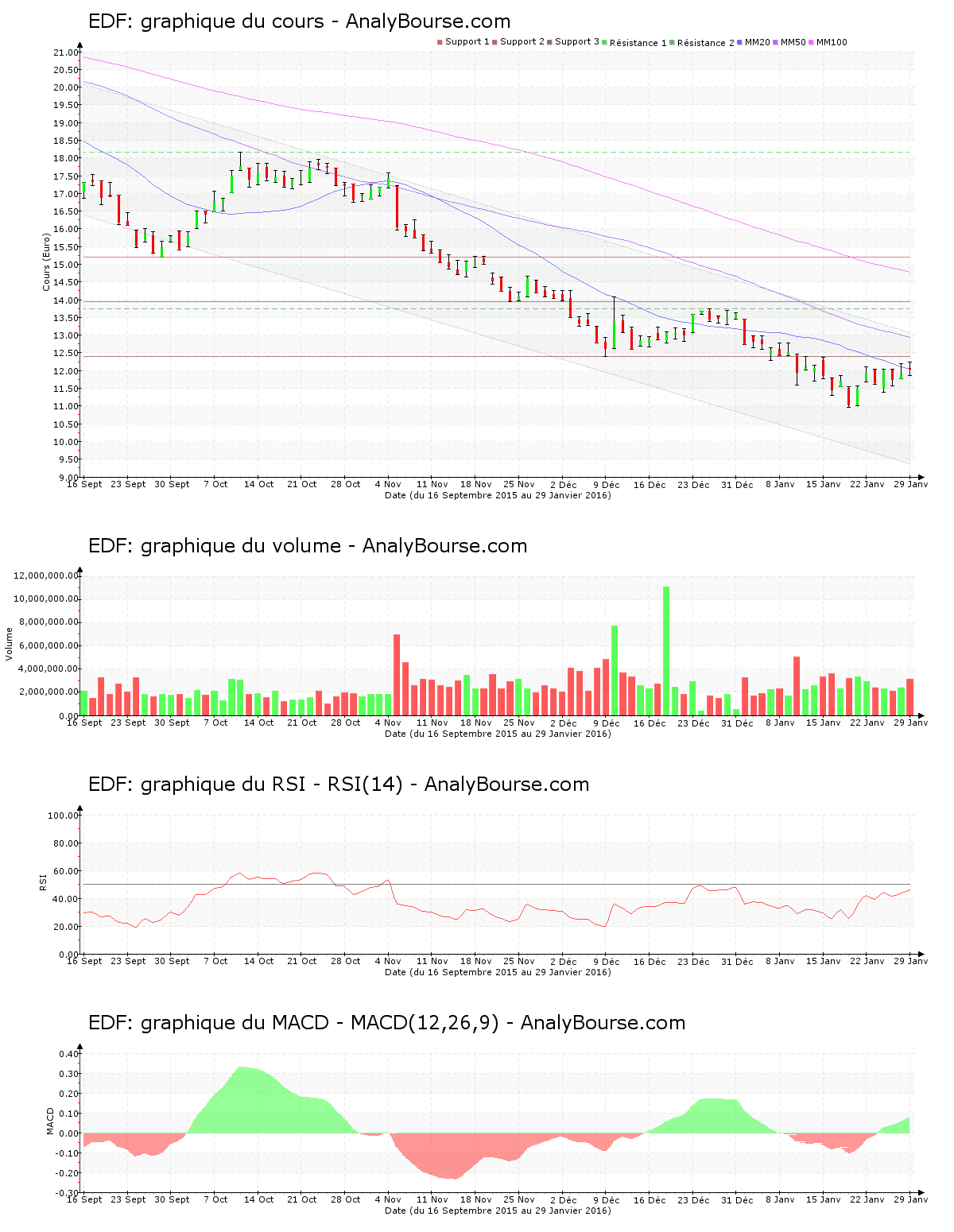Image resolution: width=954 pixels, height=1232 pixels.
Task: Click the 'Volume' vertical axis label
Action: point(10,644)
